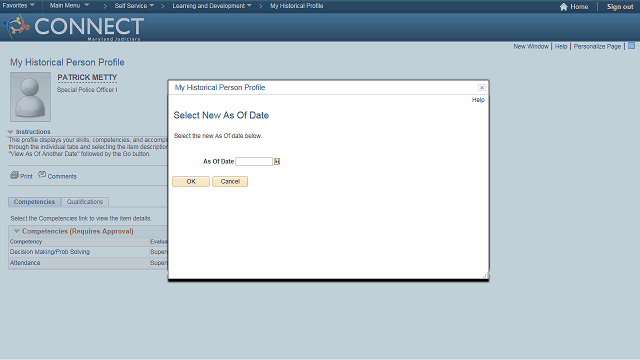
Task: Click the CONNECT Maryland Judiciary logo
Action: click(x=73, y=27)
